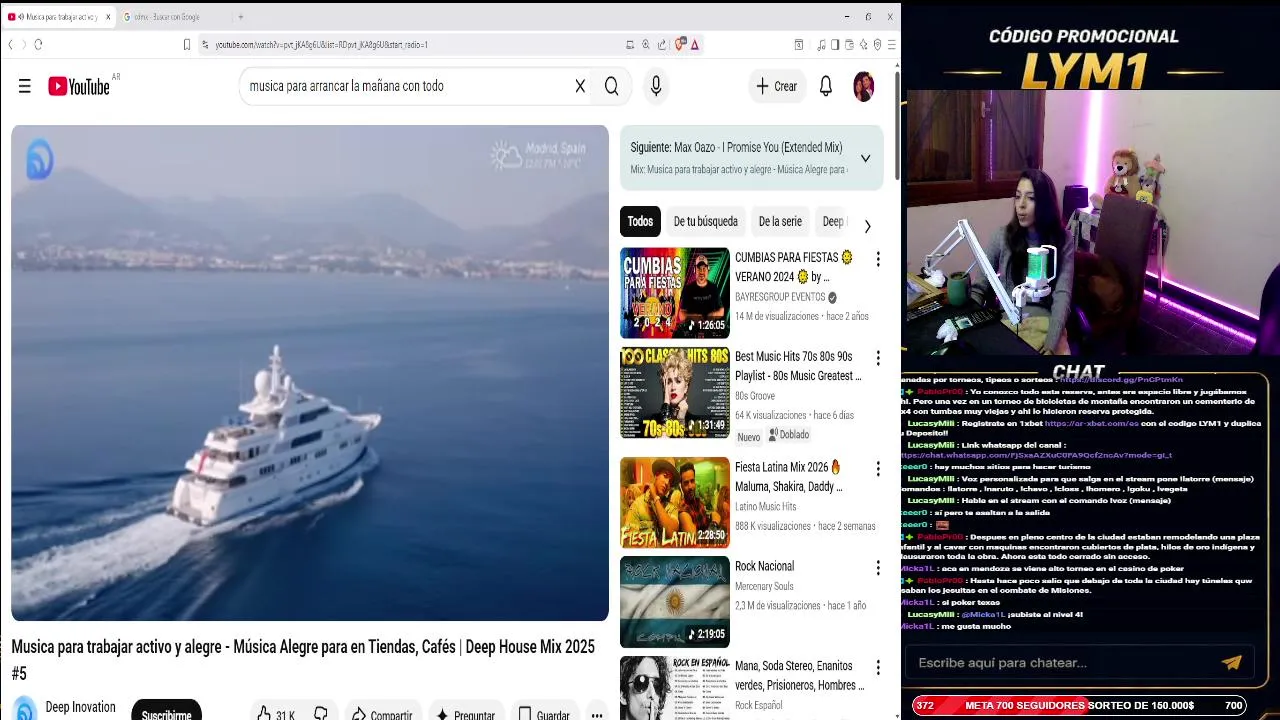
Task: Dislike the video with thumbs down
Action: (x=321, y=714)
